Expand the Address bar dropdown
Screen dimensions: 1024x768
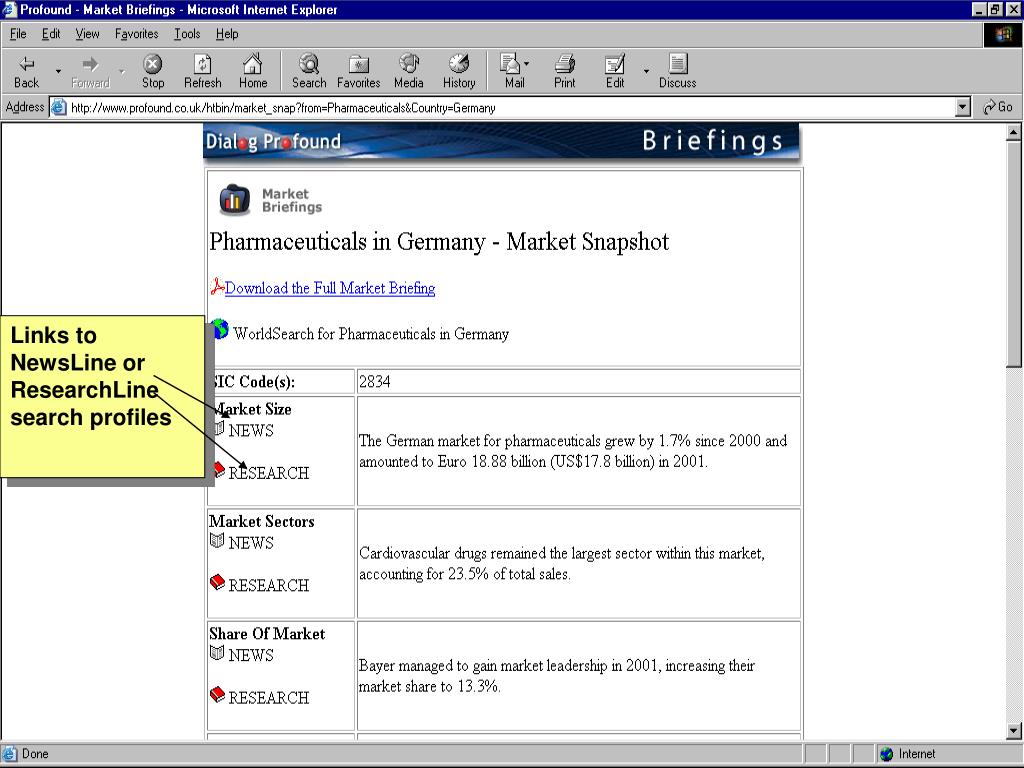click(963, 107)
